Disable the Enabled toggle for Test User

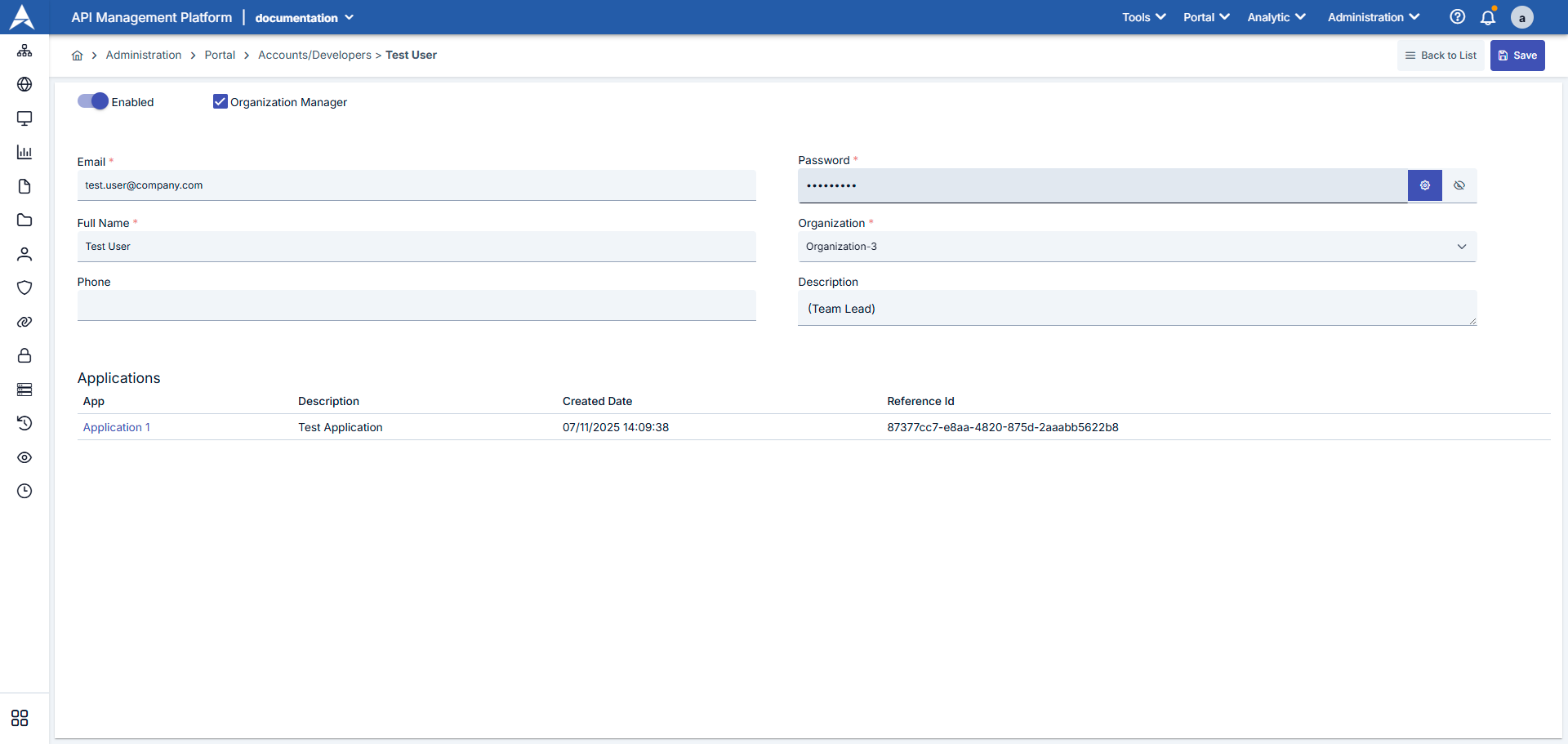[x=92, y=101]
